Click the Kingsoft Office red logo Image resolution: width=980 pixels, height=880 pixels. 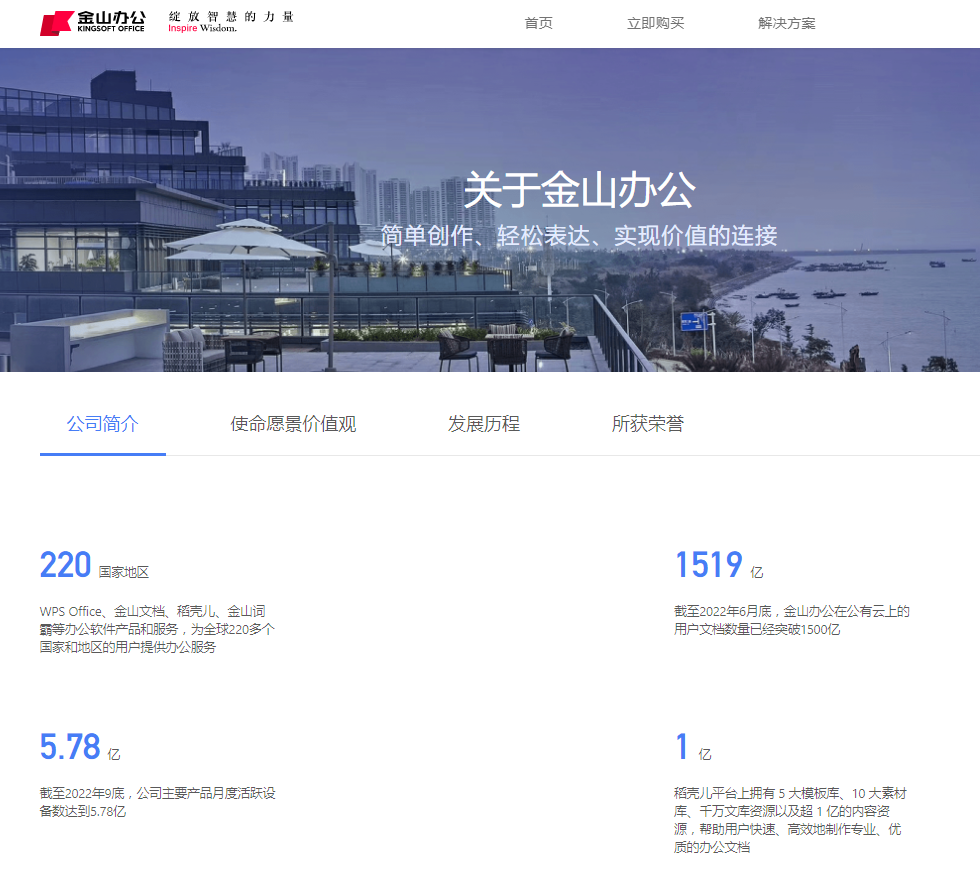click(92, 22)
